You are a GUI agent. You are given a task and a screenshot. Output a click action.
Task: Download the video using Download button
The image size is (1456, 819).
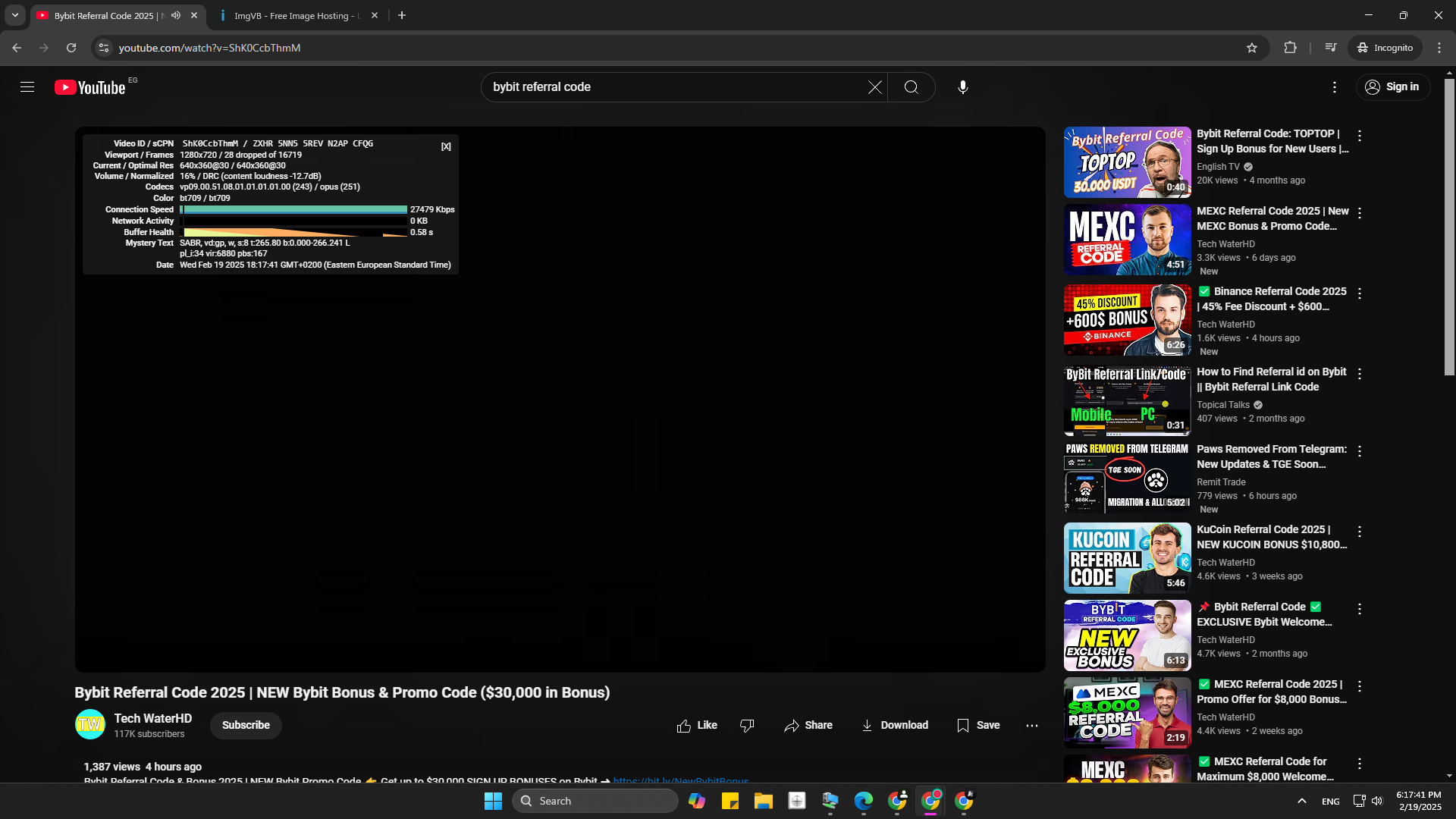coord(895,726)
